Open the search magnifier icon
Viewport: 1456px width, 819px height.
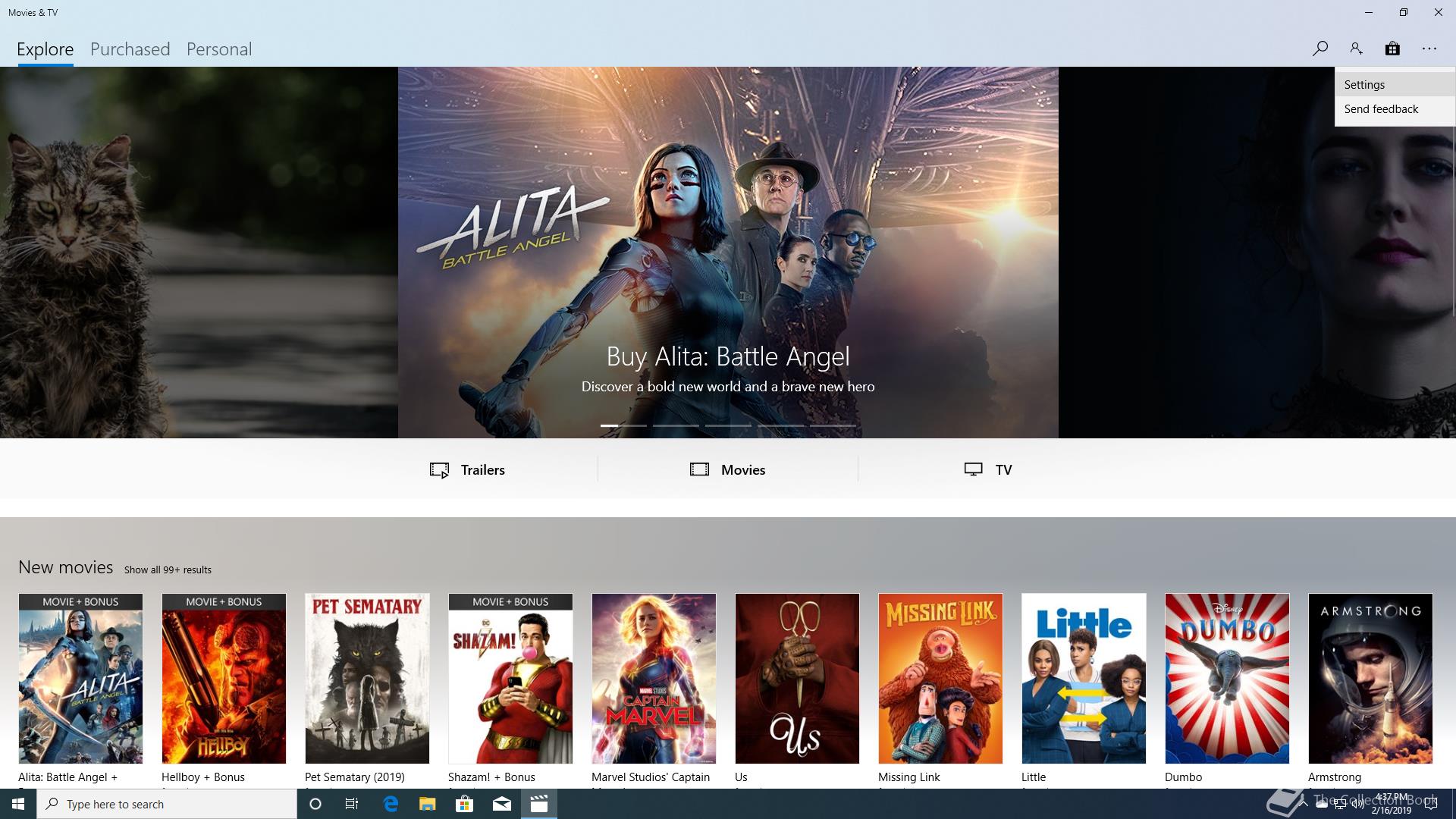[x=1319, y=49]
